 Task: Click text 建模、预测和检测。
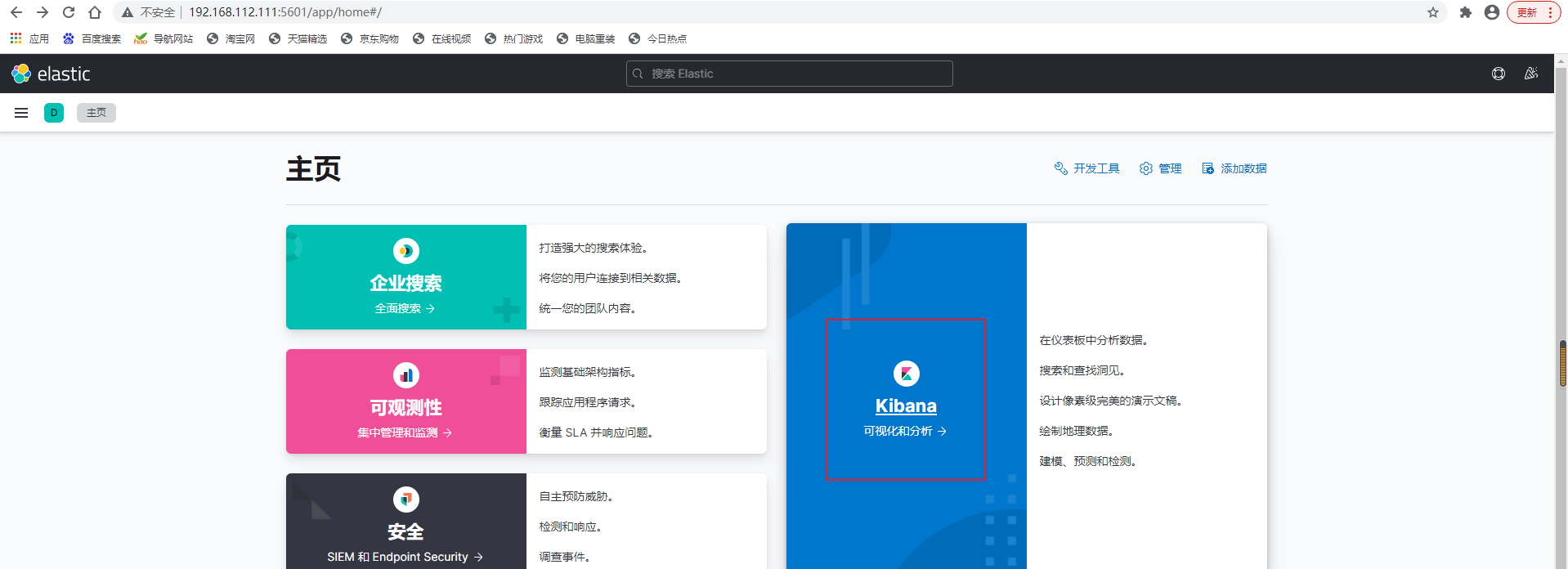(x=1089, y=462)
